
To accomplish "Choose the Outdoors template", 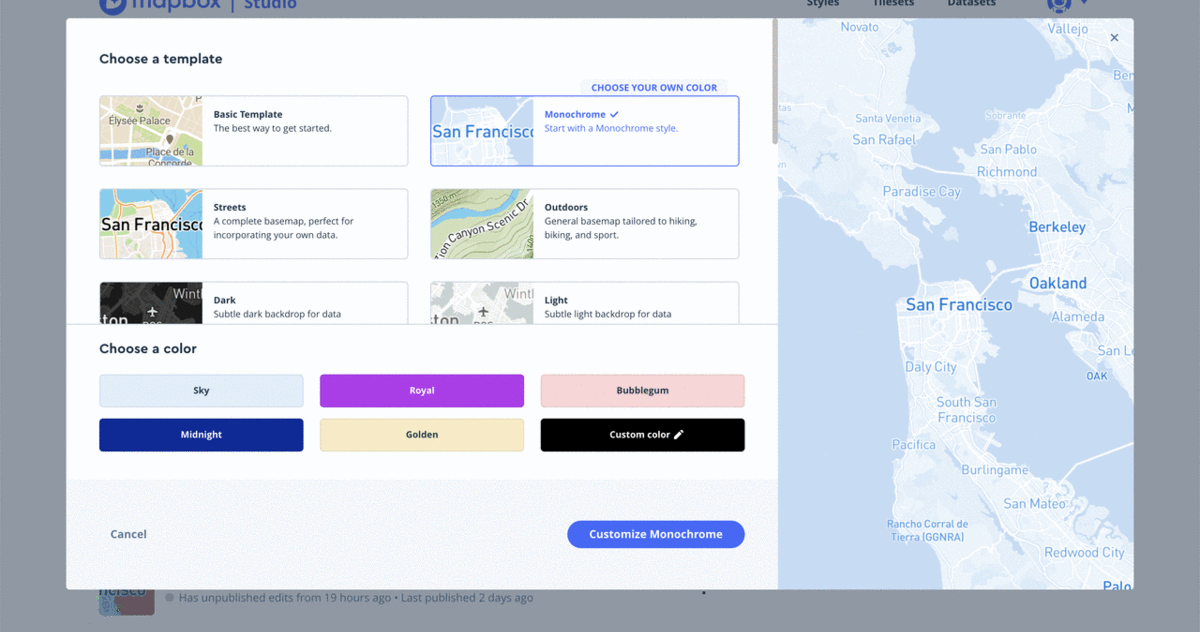I will [x=584, y=223].
